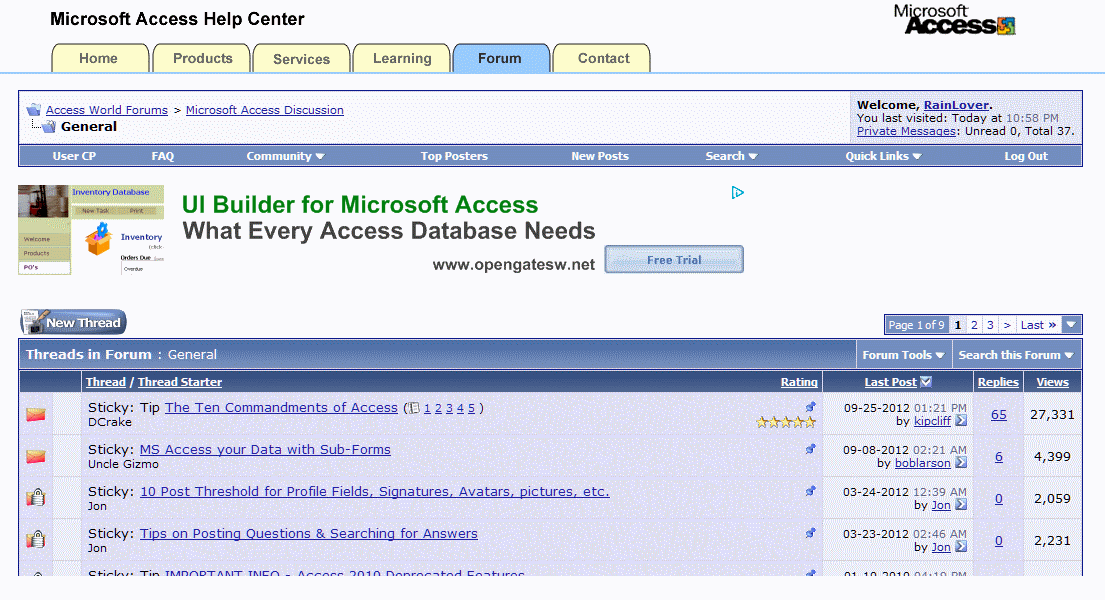Click the Inventory Database ad thumbnail

pyautogui.click(x=91, y=230)
